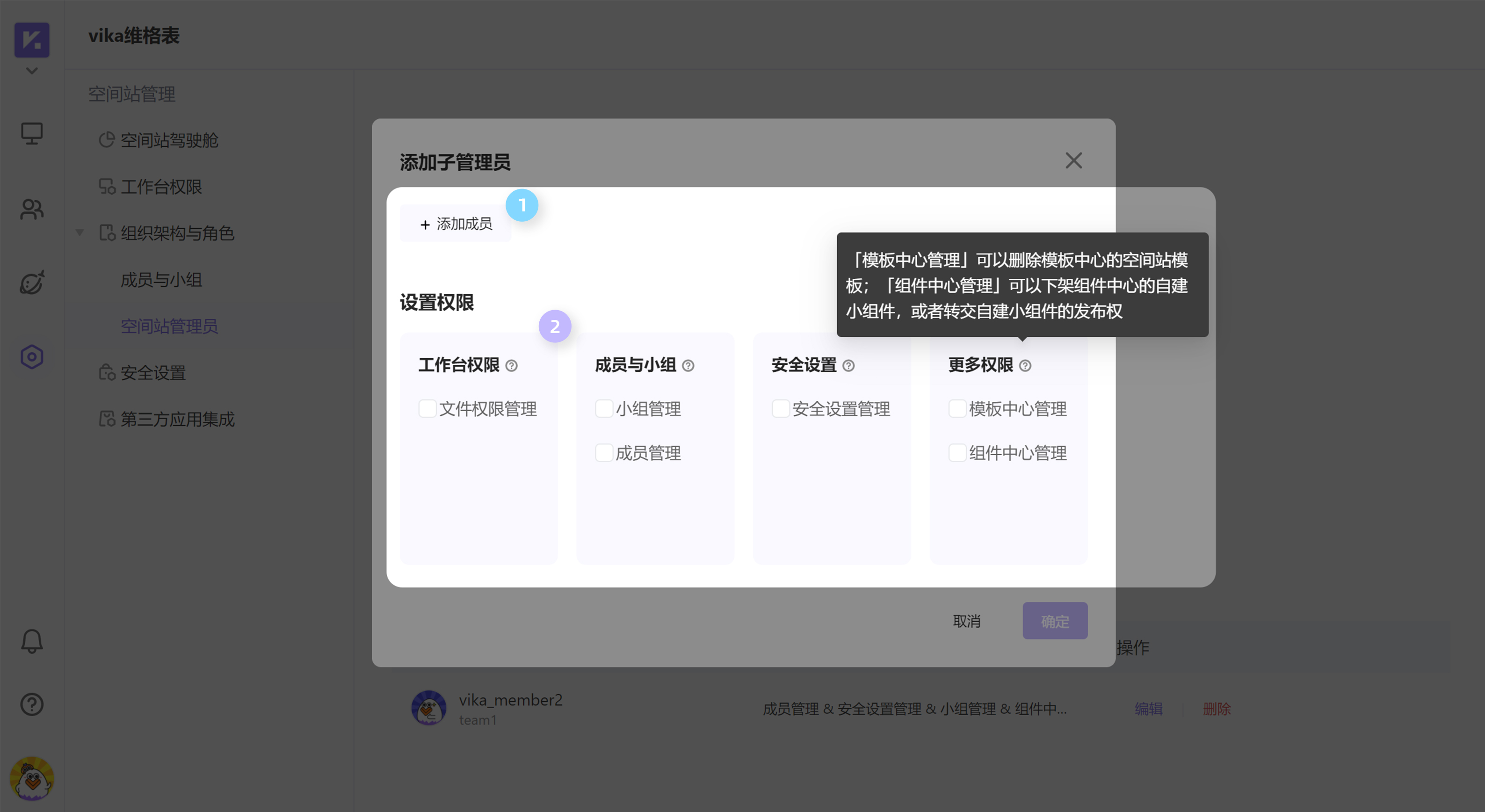The image size is (1485, 812).
Task: Enable the 小组管理 checkbox
Action: [x=603, y=408]
